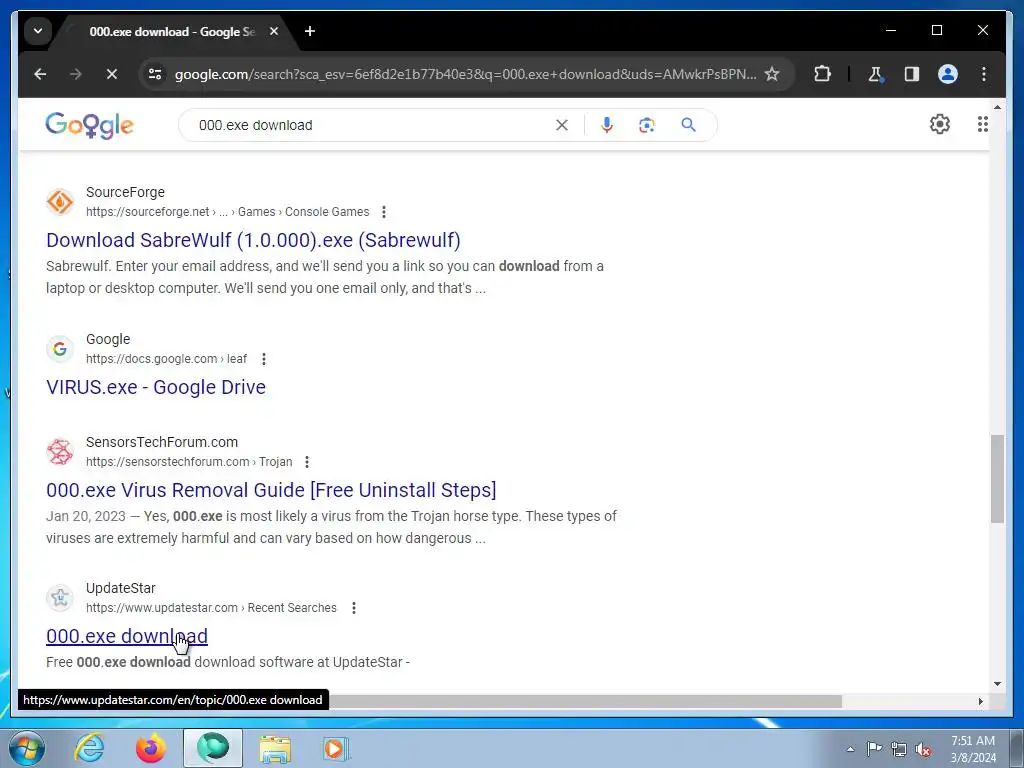View site information for google.com
This screenshot has height=768, width=1024.
[155, 74]
